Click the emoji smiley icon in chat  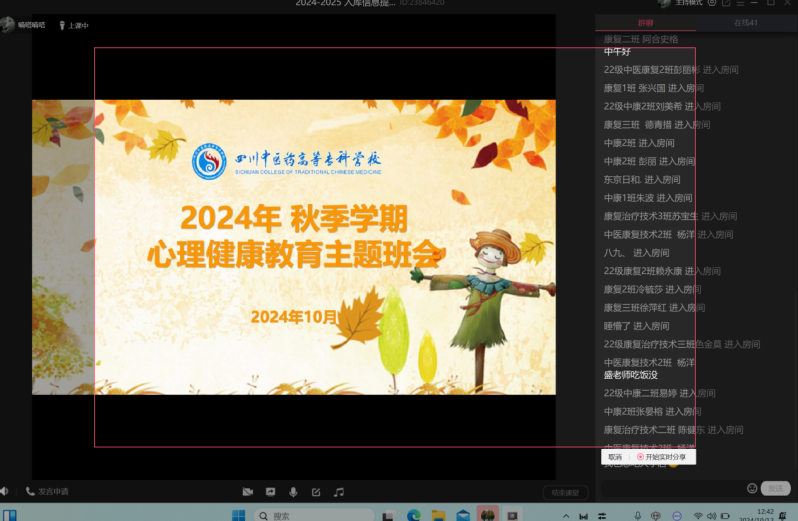[x=752, y=488]
